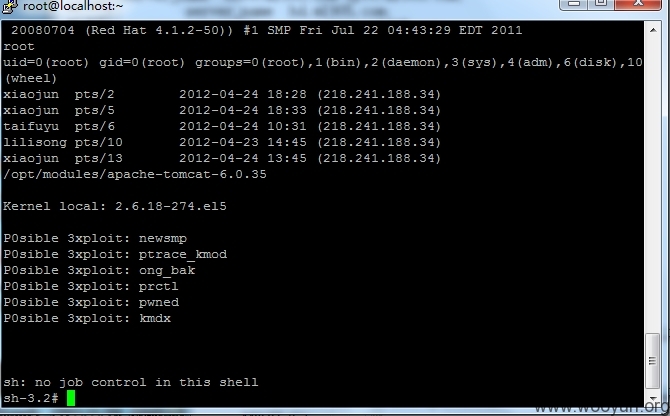Image resolution: width=670 pixels, height=416 pixels.
Task: Click the apache-tomcat-6.0.35 path line
Action: (135, 174)
